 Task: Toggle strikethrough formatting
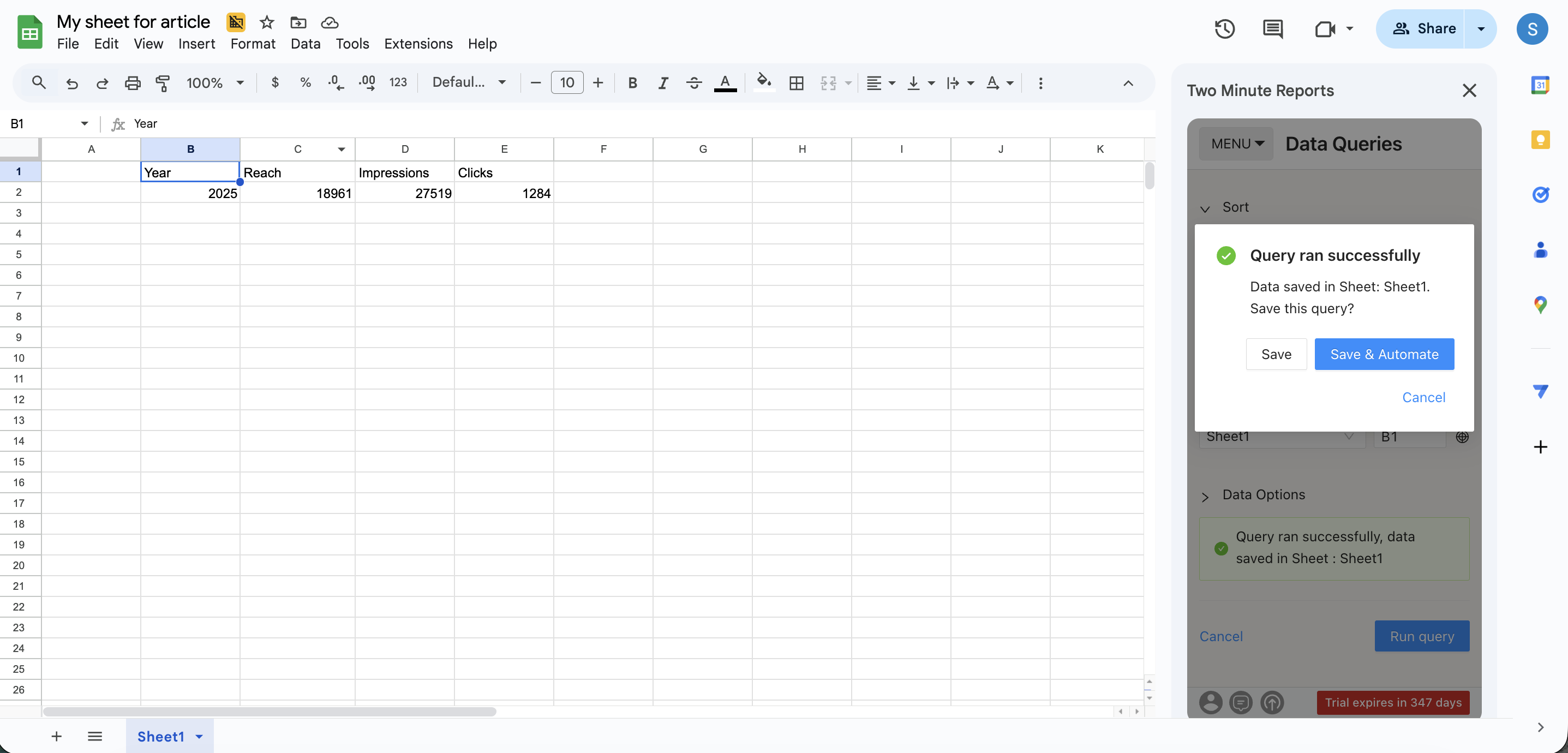[693, 83]
